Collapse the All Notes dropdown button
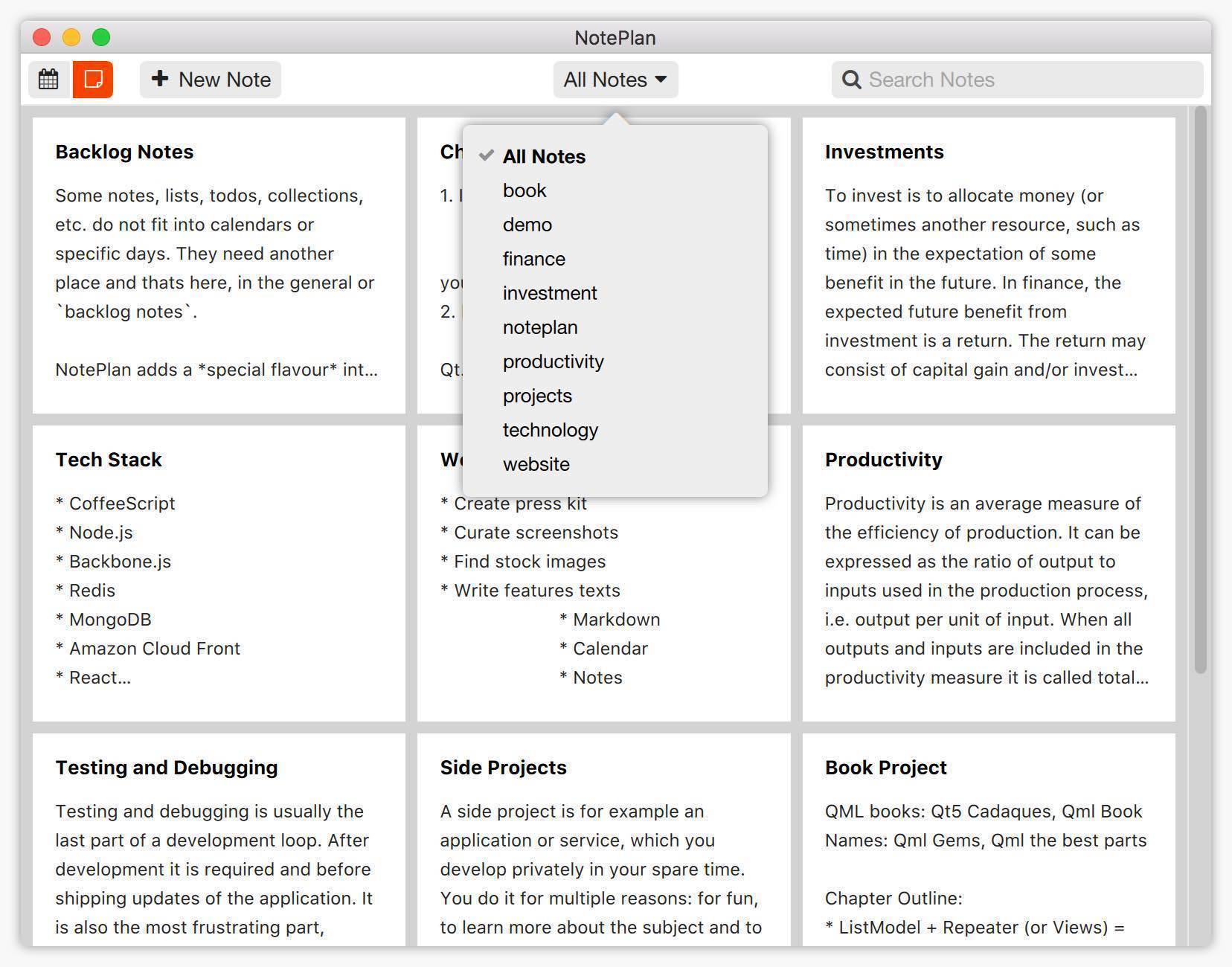Image resolution: width=1232 pixels, height=967 pixels. tap(615, 80)
